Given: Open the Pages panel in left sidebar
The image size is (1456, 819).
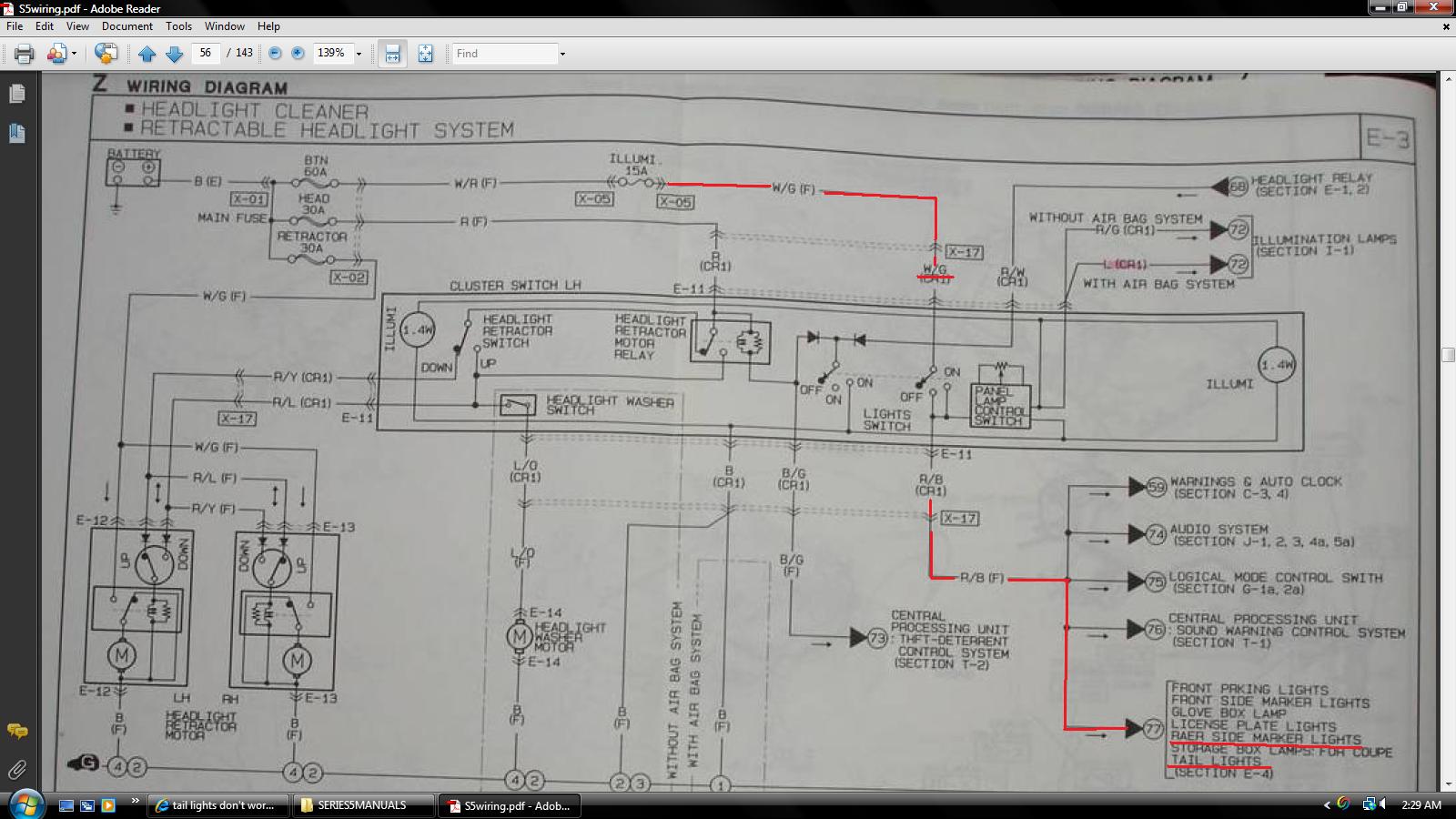Looking at the screenshot, I should click(x=16, y=94).
